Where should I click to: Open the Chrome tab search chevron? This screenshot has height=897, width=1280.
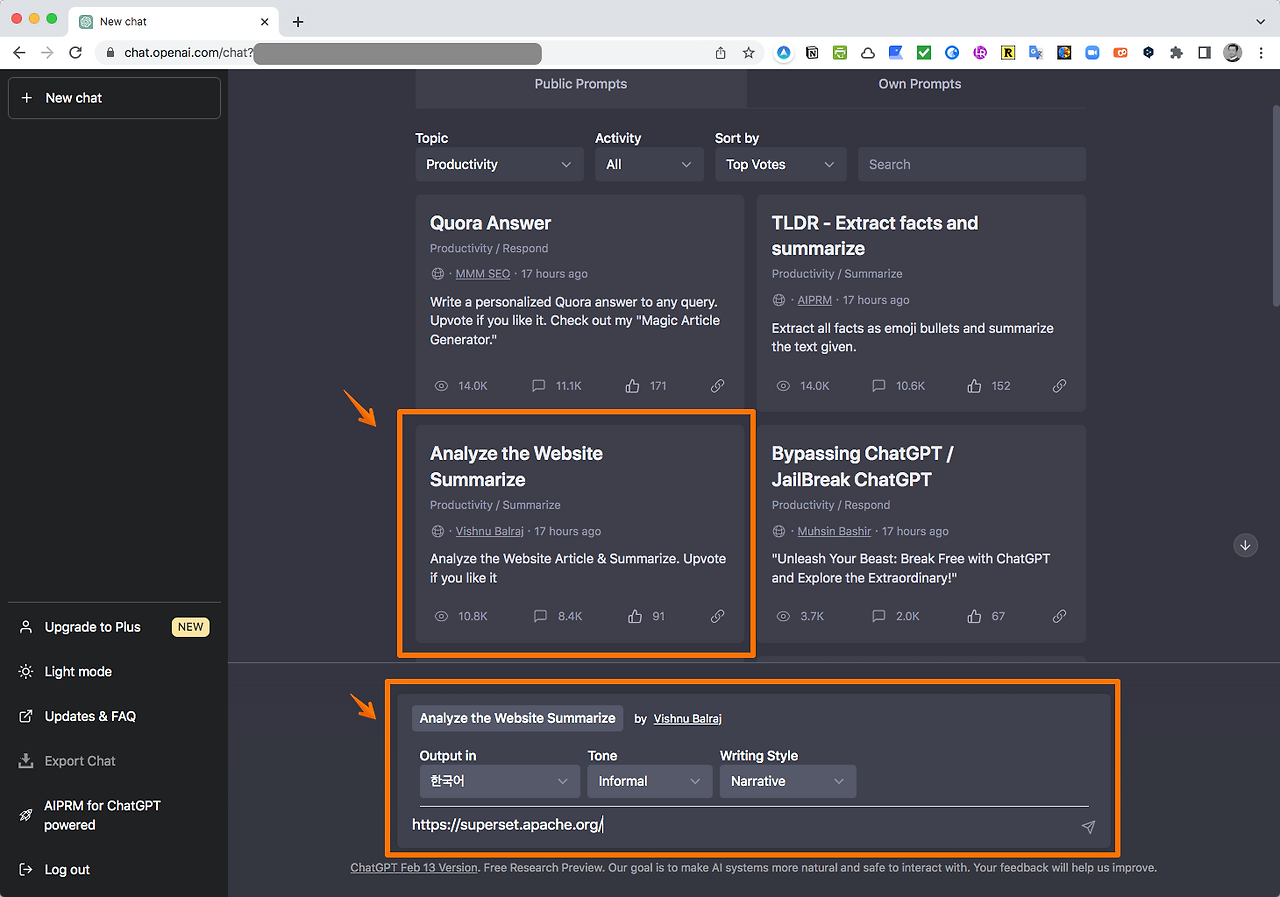[1259, 21]
